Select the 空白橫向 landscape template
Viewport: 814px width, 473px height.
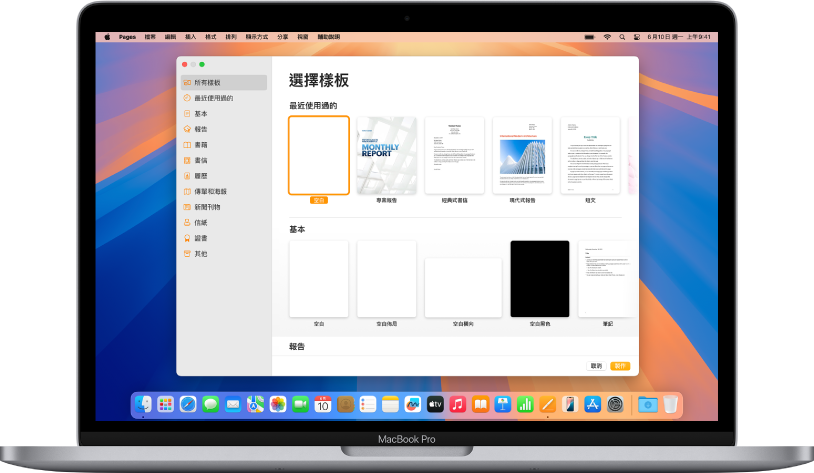tap(463, 287)
